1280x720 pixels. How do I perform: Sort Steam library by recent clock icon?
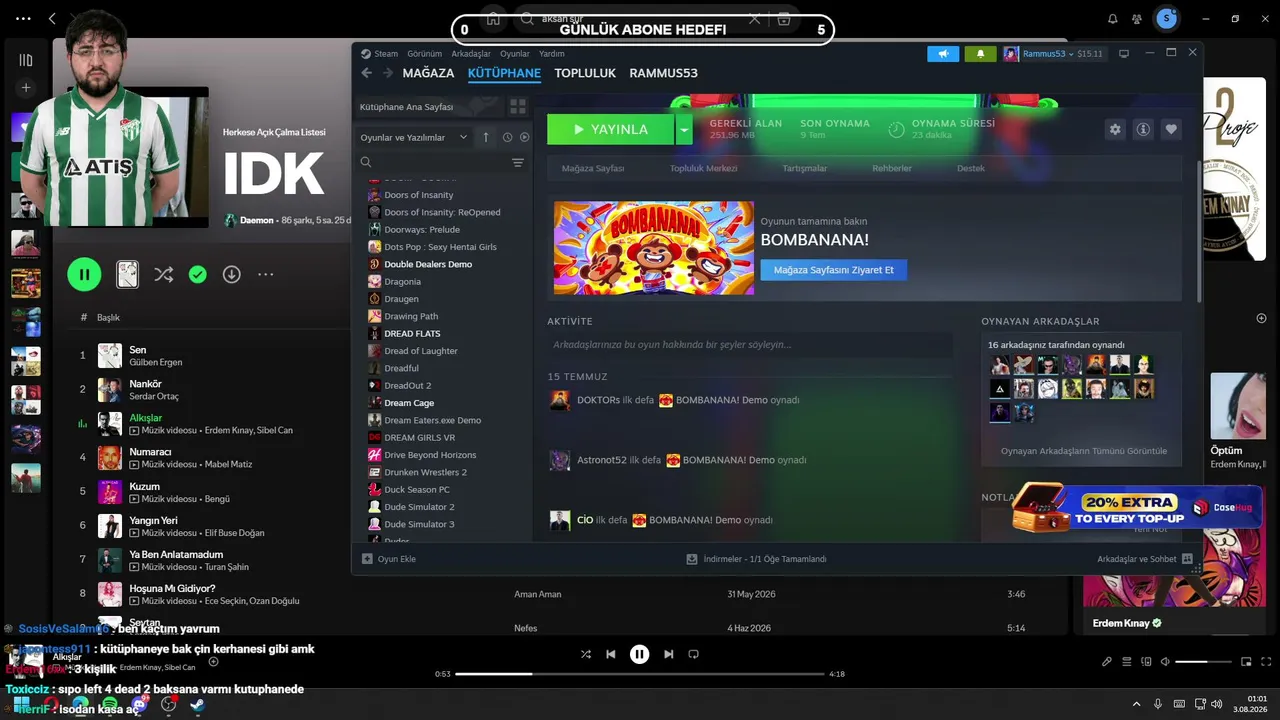point(507,137)
